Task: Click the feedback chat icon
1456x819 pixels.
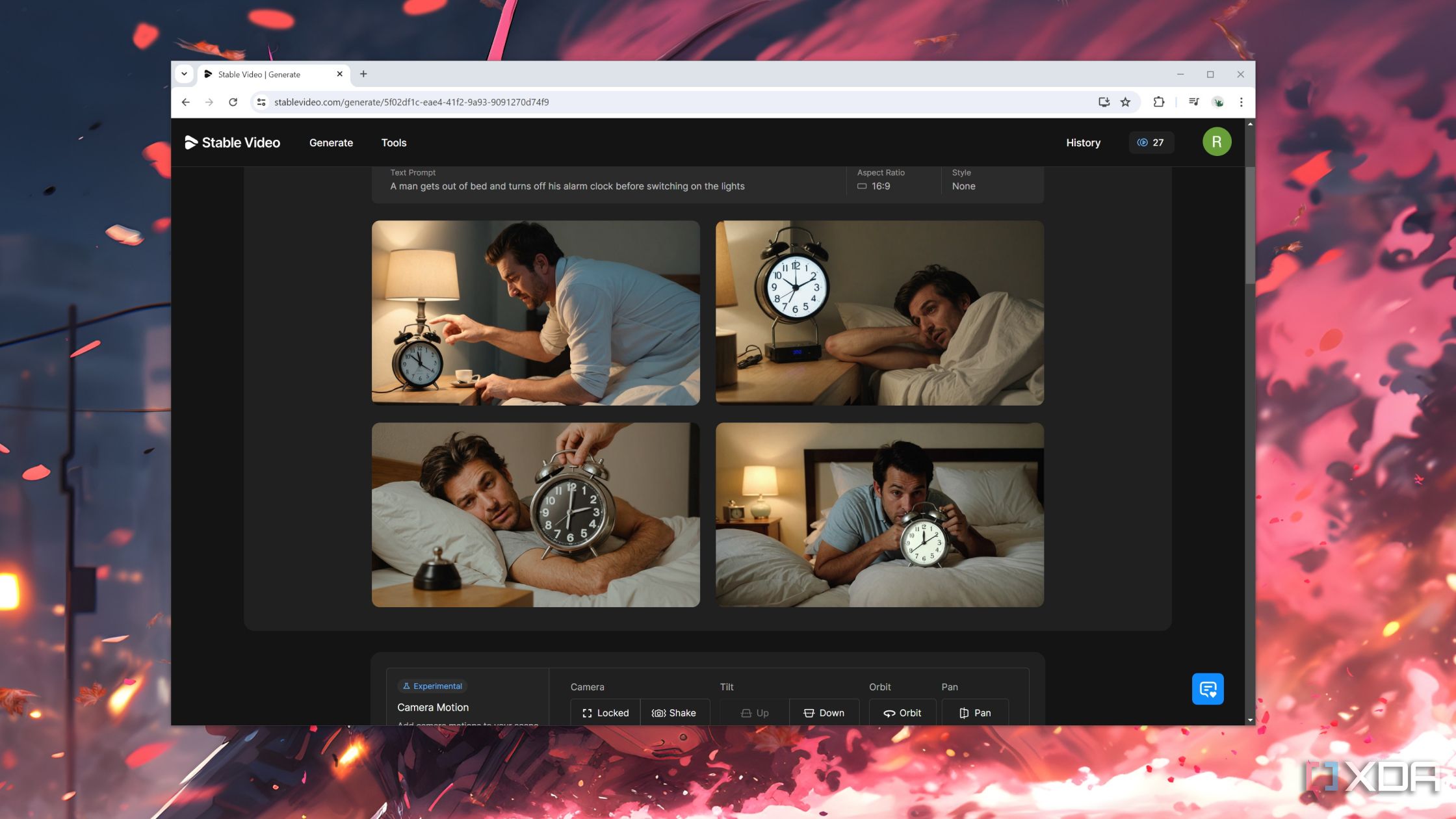Action: click(1208, 689)
